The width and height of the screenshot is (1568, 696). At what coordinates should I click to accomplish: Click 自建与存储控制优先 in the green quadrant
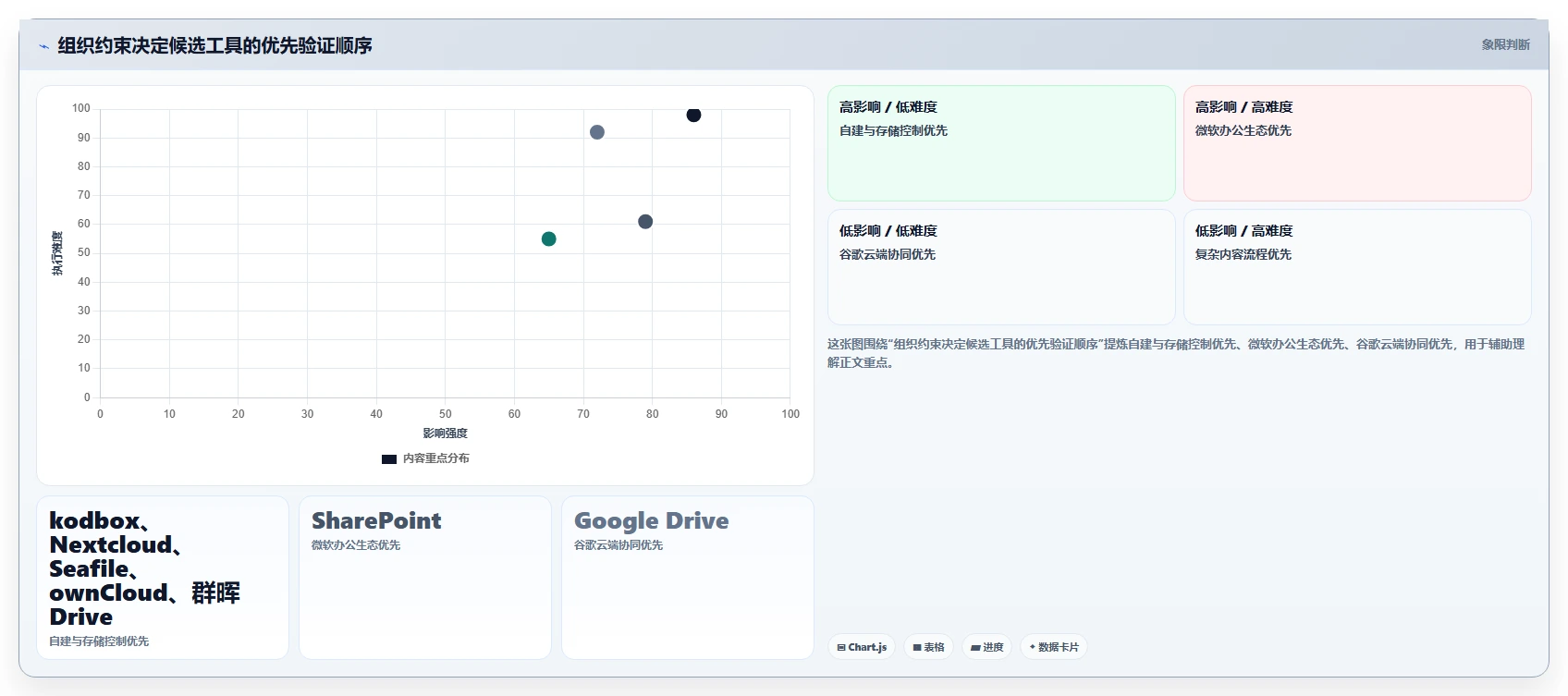(x=893, y=130)
